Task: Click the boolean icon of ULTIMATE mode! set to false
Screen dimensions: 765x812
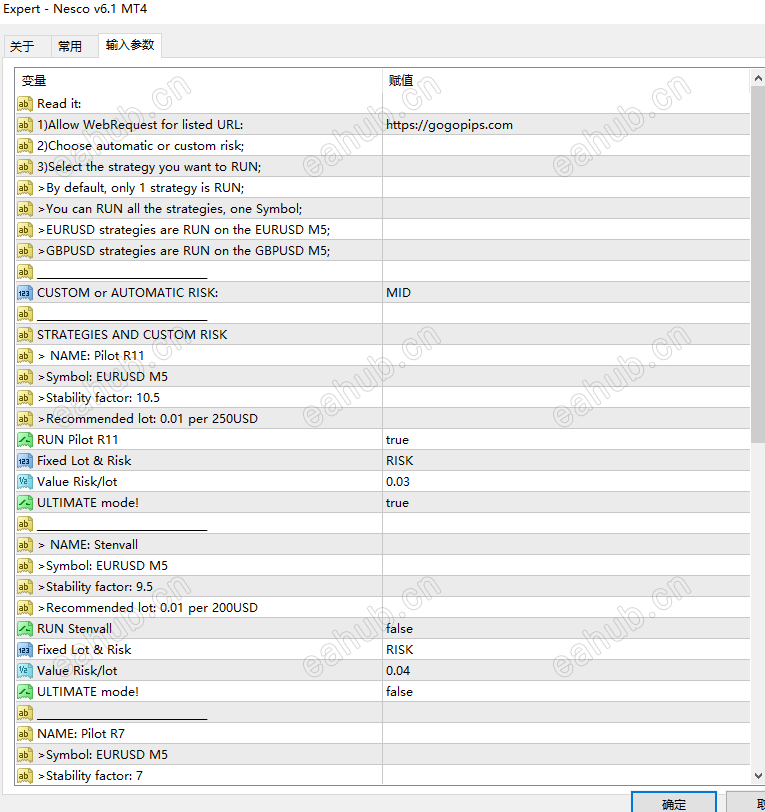Action: tap(24, 692)
